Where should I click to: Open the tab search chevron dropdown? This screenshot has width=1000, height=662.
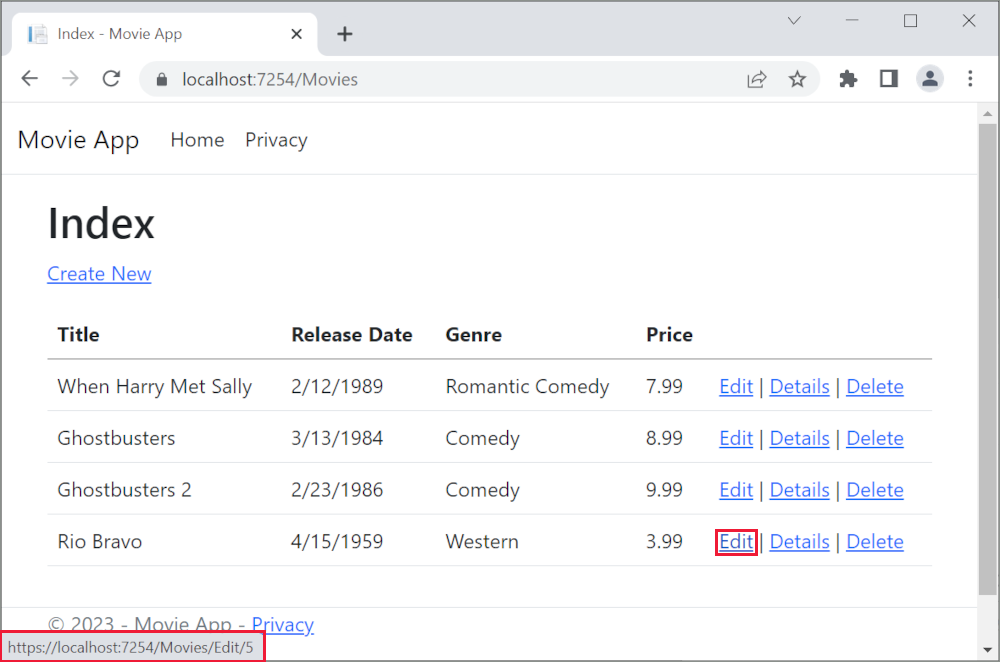(793, 20)
